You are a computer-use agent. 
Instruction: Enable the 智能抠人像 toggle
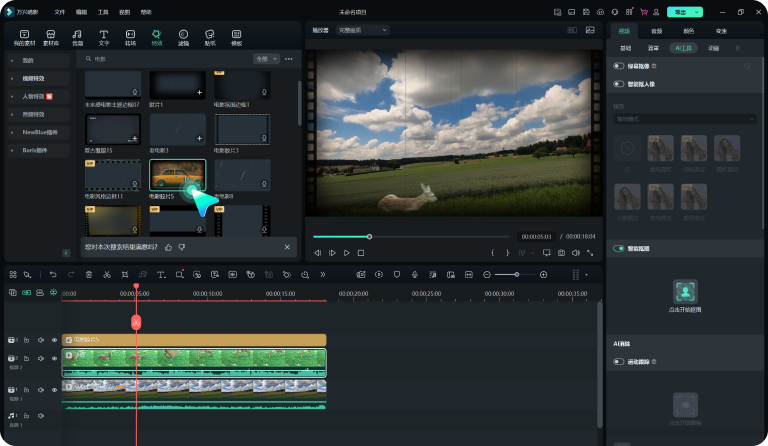pyautogui.click(x=619, y=84)
